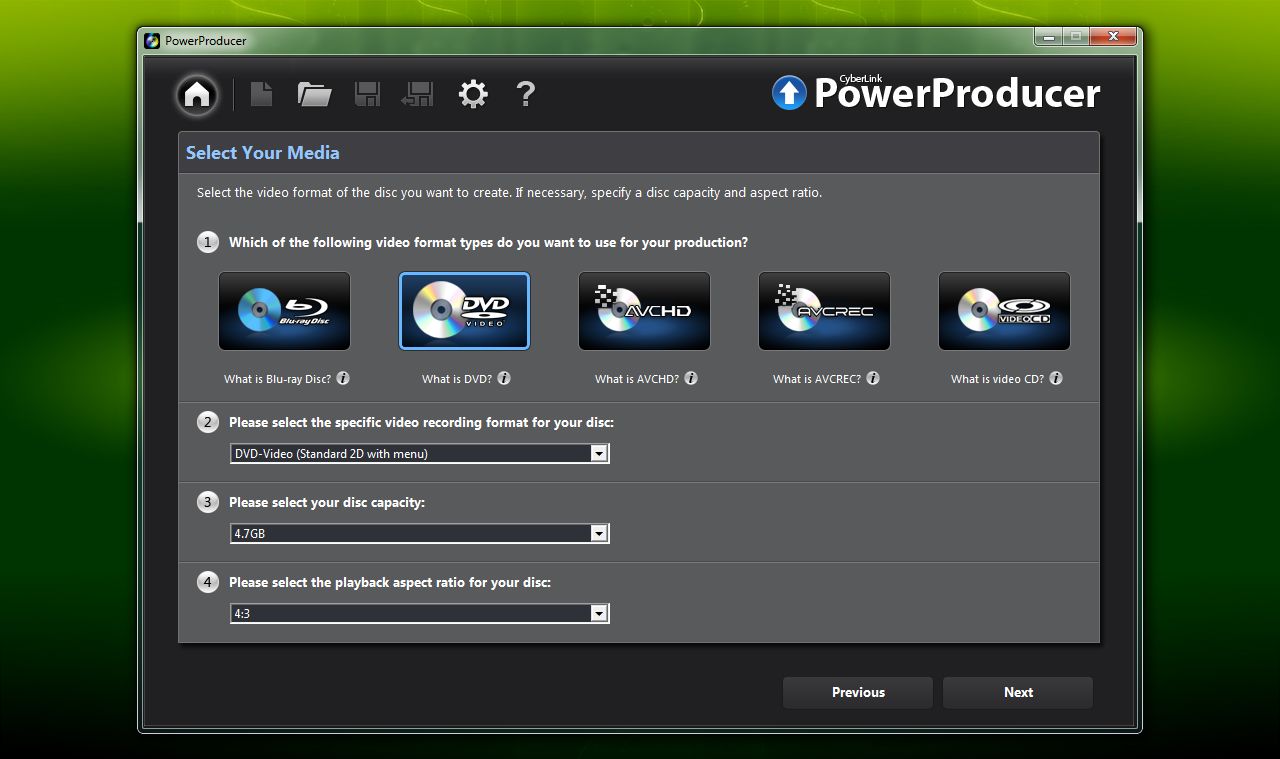Click the Previous button
Screen dimensions: 1280x759
pyautogui.click(x=858, y=692)
